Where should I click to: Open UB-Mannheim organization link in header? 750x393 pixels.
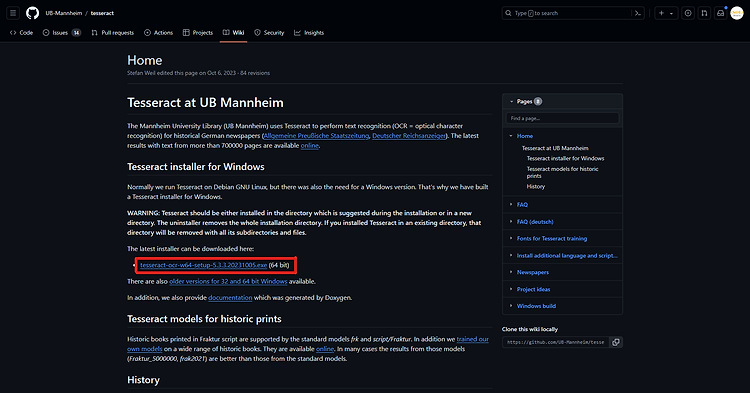(64, 13)
